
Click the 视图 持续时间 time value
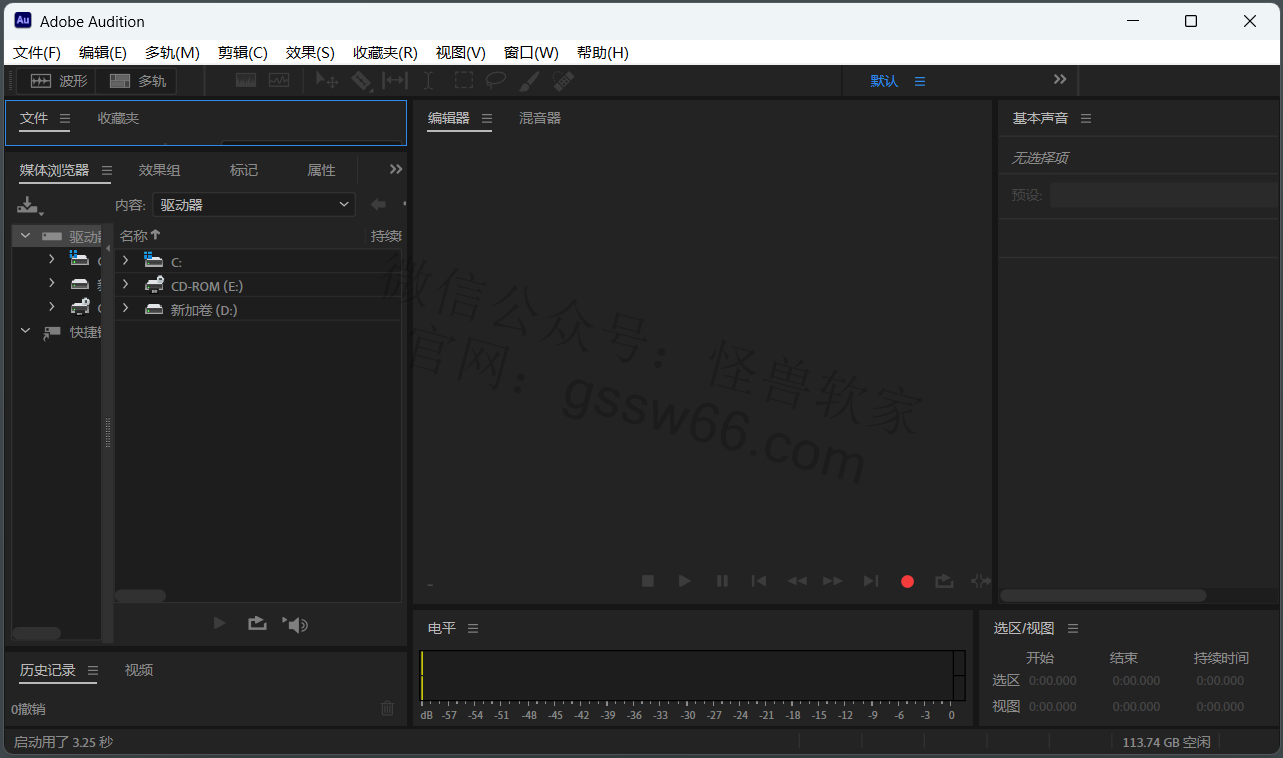click(1221, 707)
